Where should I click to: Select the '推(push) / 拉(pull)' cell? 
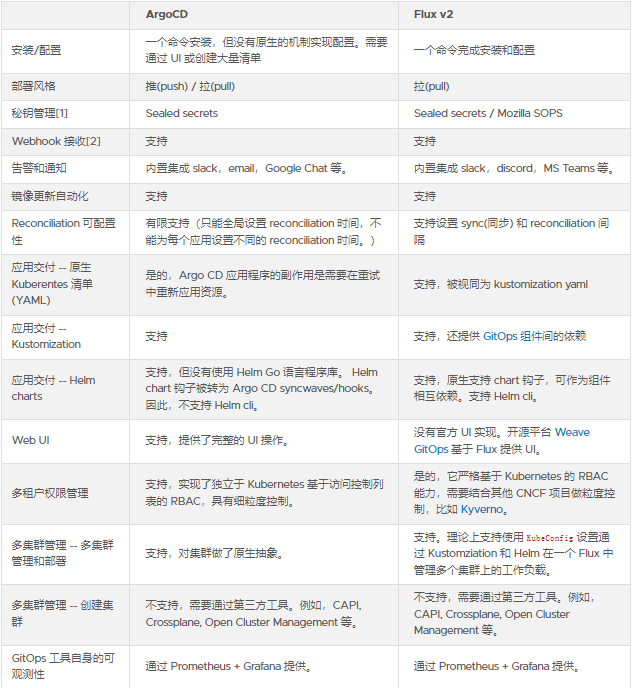point(190,86)
